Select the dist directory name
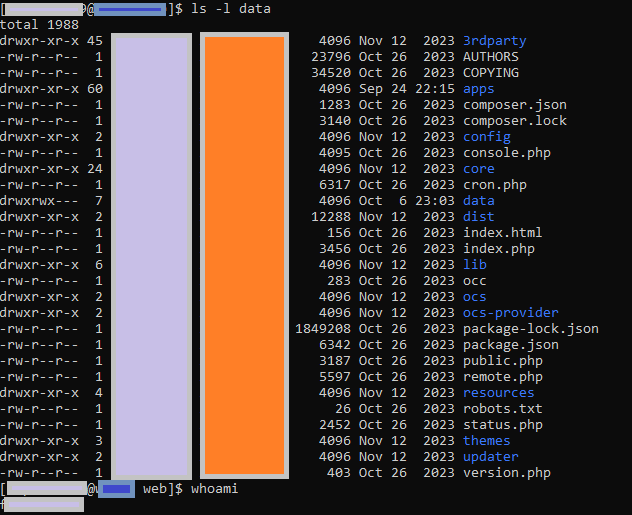Image resolution: width=632 pixels, height=515 pixels. click(x=478, y=217)
